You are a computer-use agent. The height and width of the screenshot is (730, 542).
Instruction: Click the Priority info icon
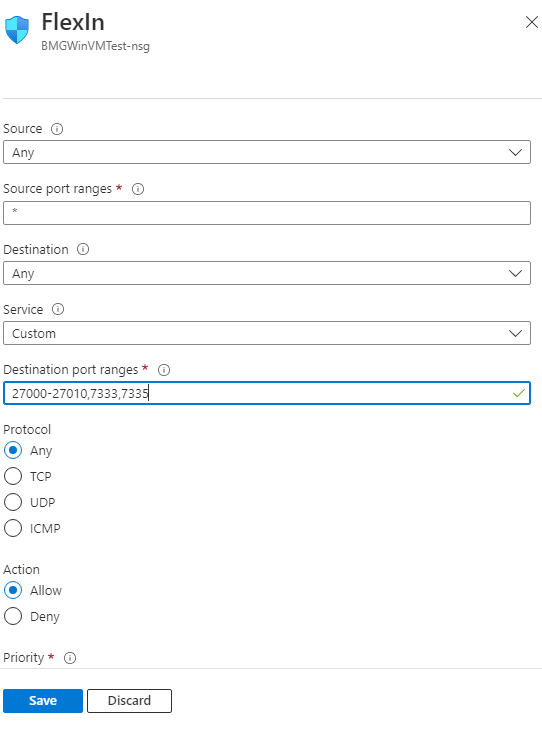pos(70,658)
